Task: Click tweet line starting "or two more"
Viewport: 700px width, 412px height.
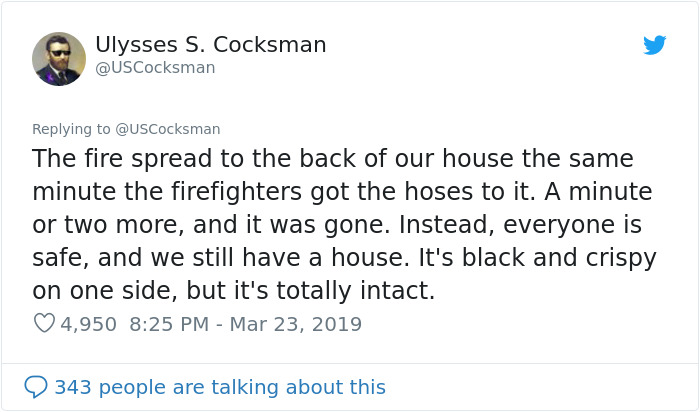Action: click(x=336, y=224)
